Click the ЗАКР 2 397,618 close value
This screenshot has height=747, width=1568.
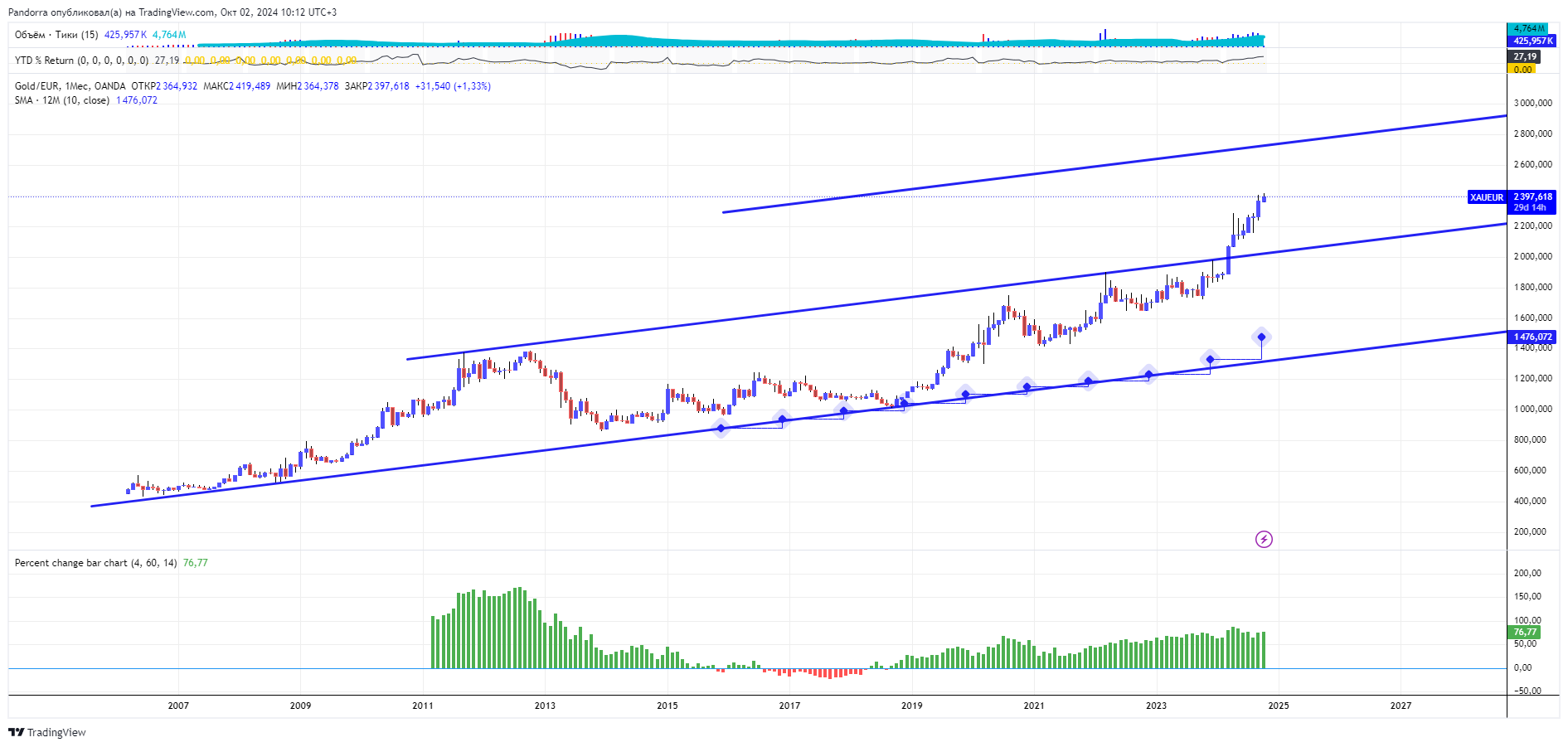377,86
